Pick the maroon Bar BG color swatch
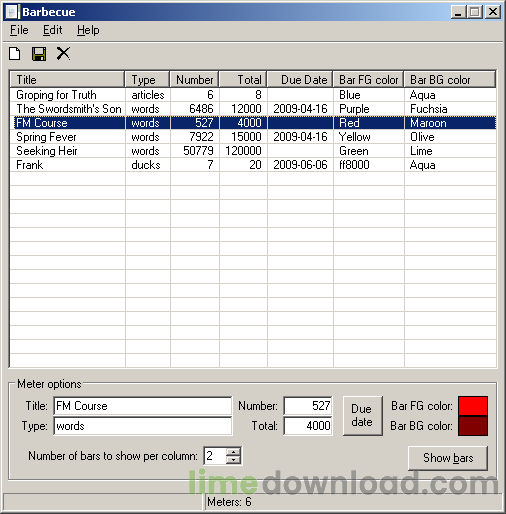 point(473,426)
